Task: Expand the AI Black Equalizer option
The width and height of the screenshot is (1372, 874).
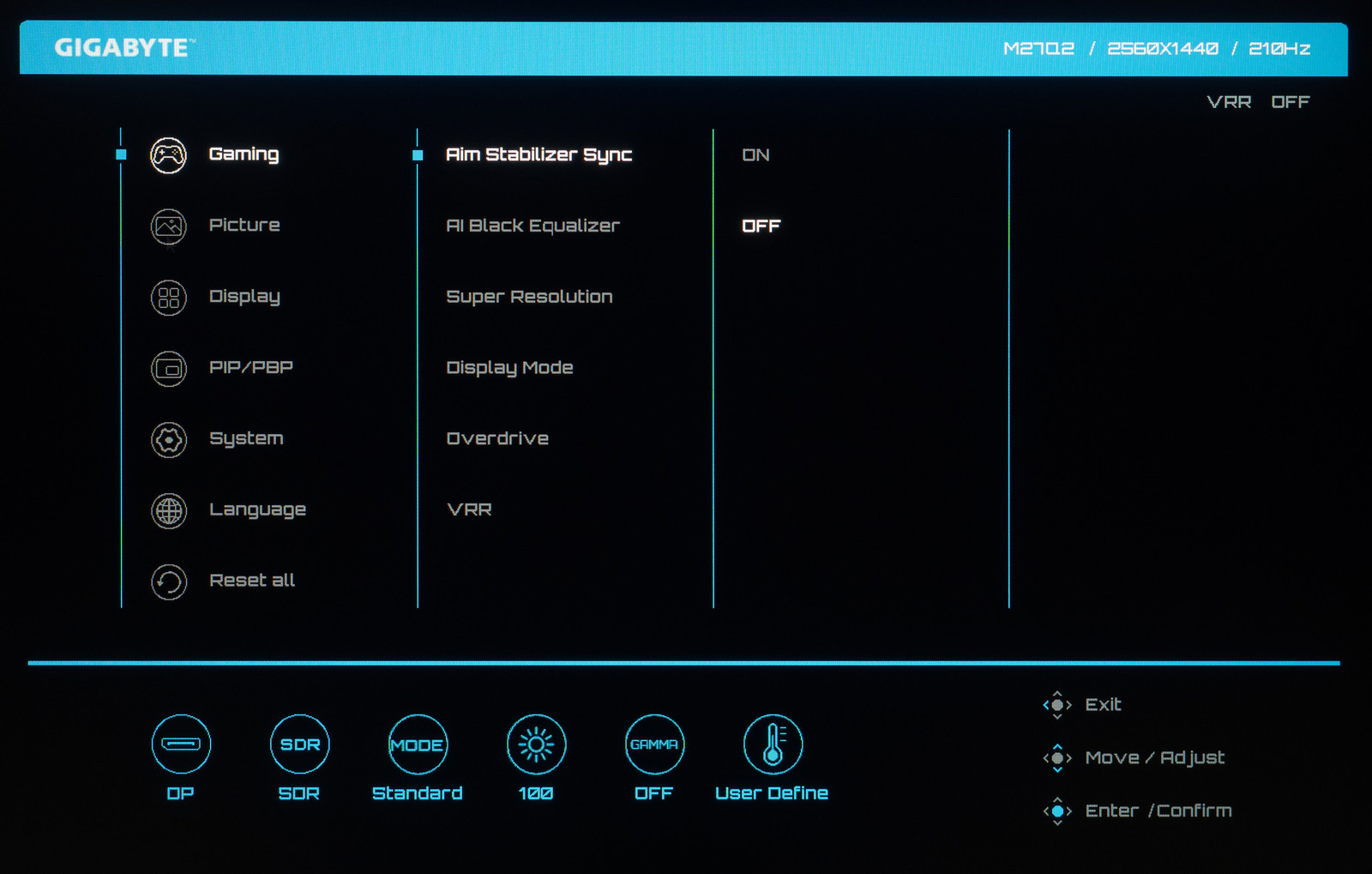Action: point(533,226)
